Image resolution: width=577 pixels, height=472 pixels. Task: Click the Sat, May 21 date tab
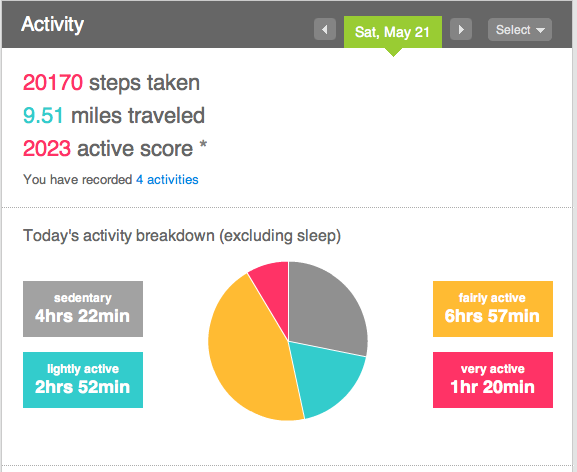click(x=393, y=32)
